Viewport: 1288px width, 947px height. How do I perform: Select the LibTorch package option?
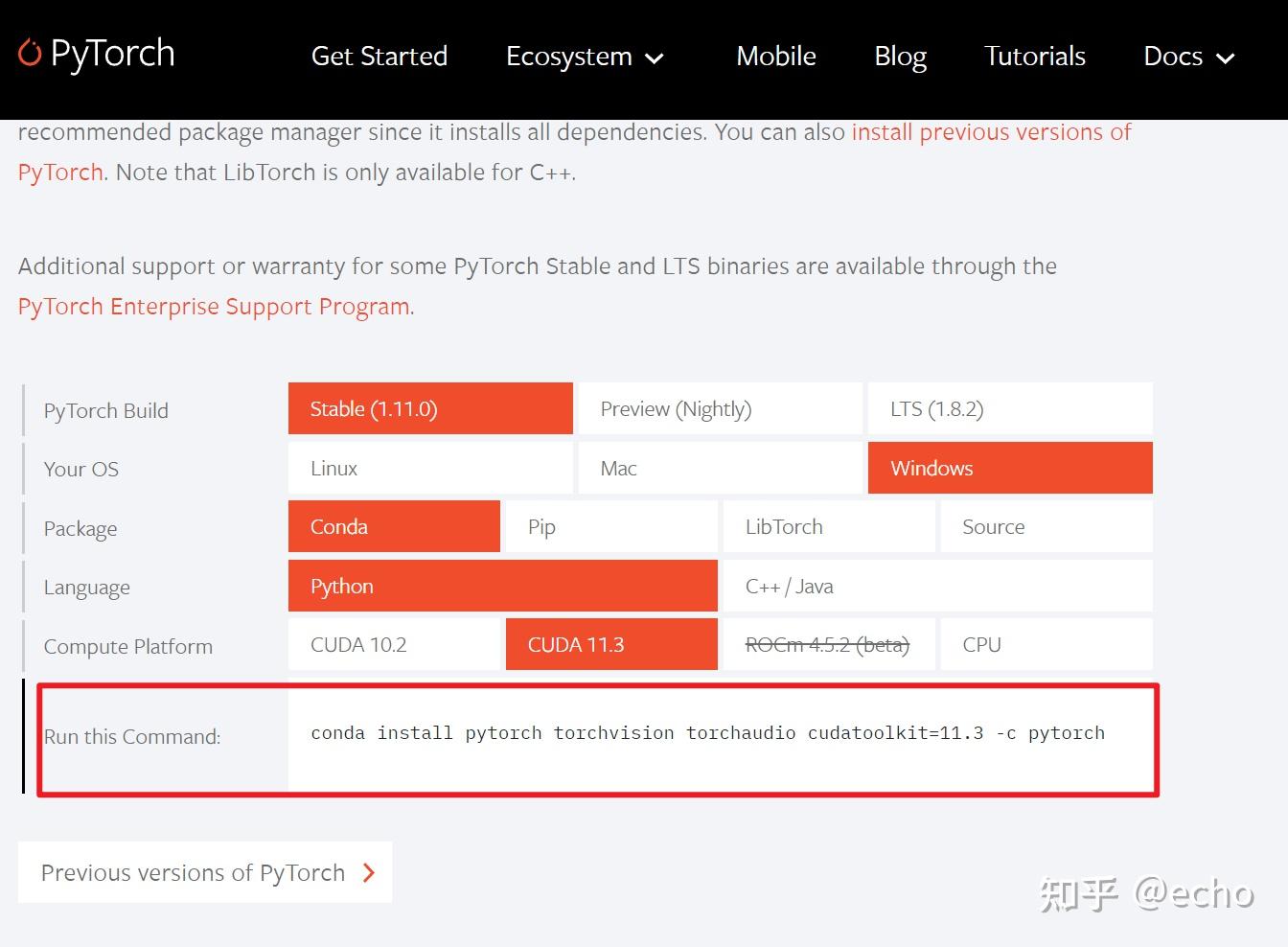(828, 526)
